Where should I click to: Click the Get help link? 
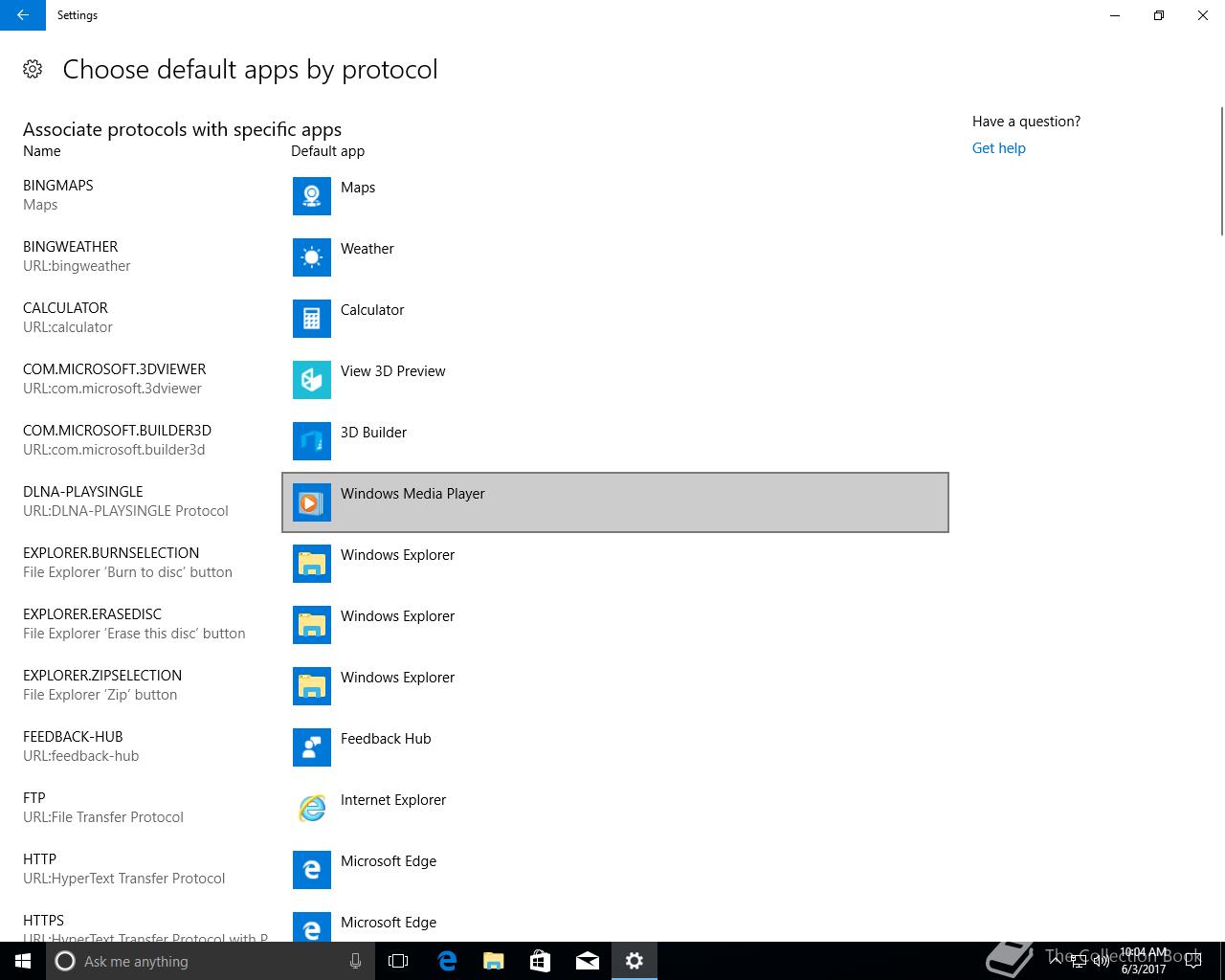(998, 148)
